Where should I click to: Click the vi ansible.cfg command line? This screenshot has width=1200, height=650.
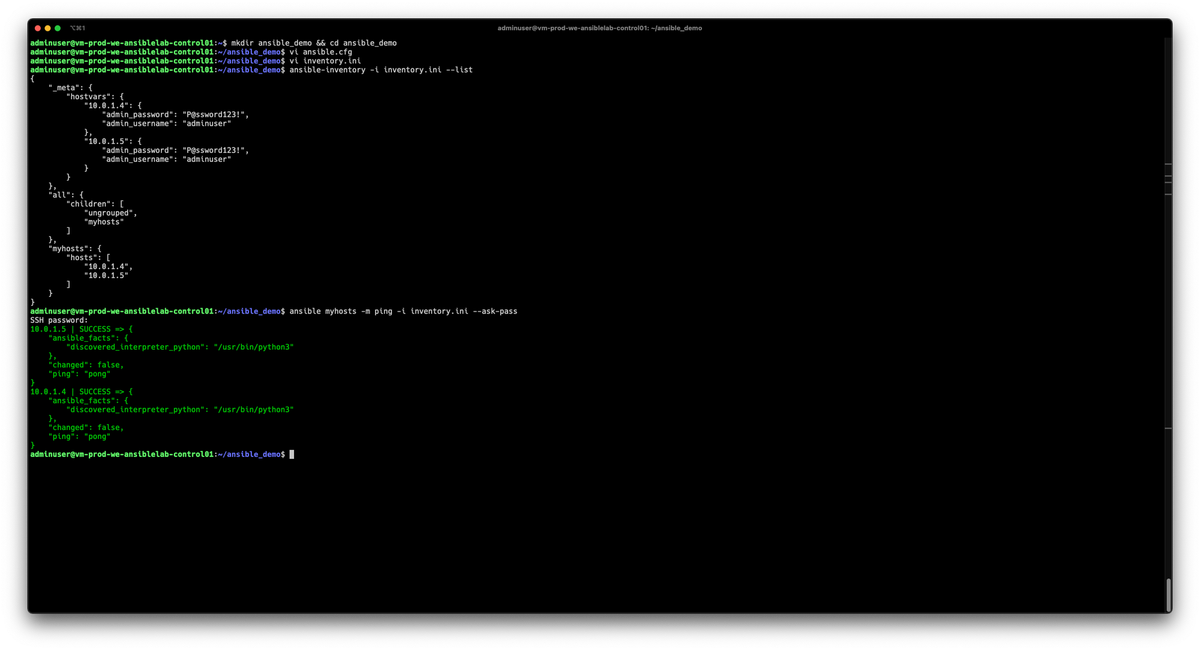tap(322, 52)
